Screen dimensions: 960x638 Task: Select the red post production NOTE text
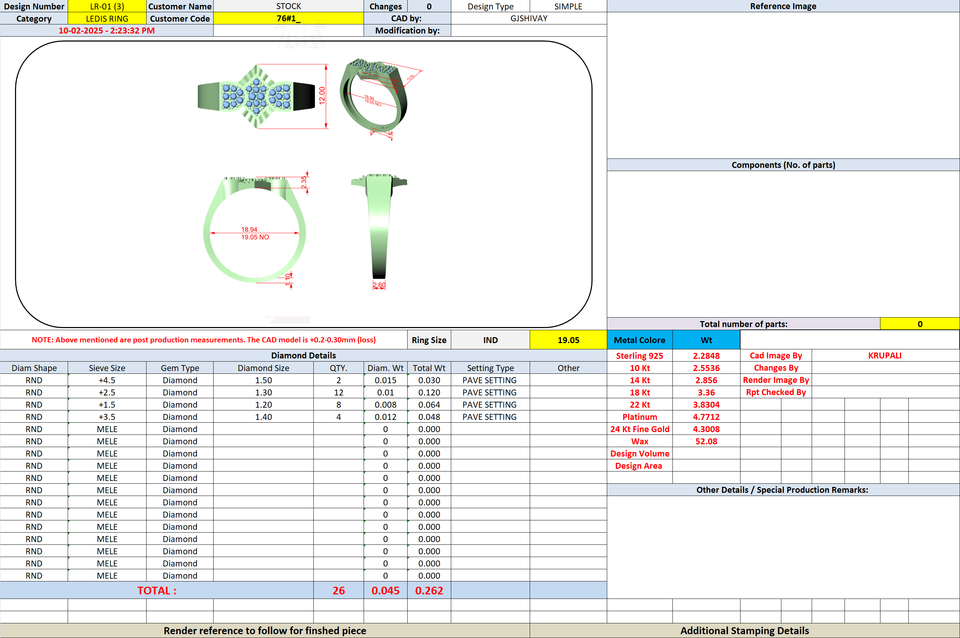coord(204,340)
